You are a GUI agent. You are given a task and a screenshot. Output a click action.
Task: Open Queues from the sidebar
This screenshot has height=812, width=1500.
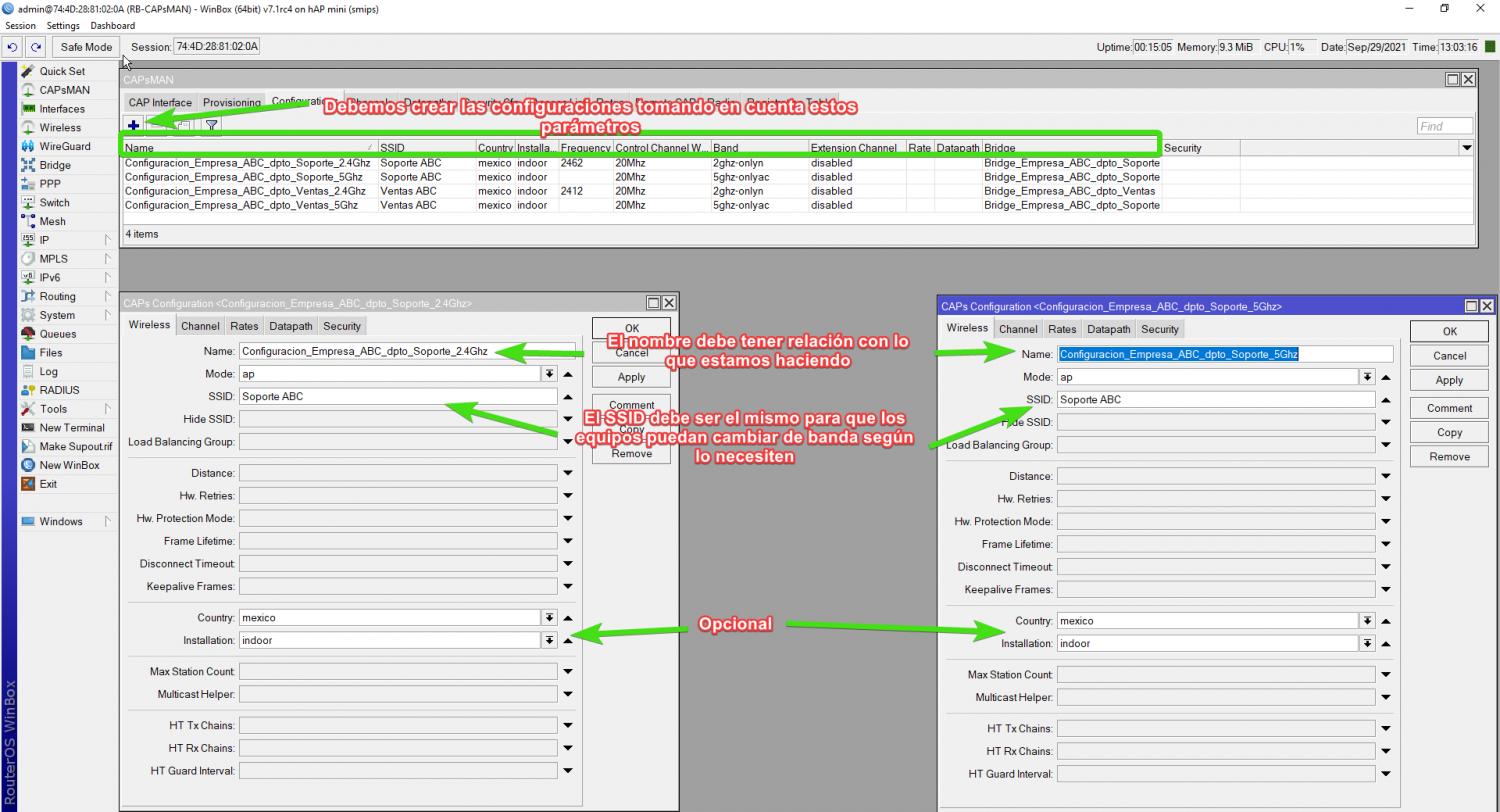[x=58, y=334]
